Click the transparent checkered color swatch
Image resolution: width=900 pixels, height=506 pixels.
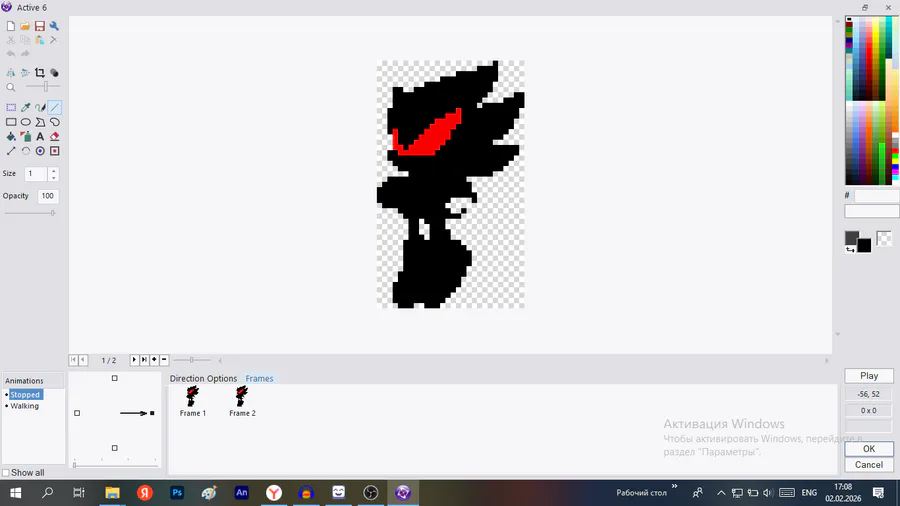pyautogui.click(x=884, y=239)
